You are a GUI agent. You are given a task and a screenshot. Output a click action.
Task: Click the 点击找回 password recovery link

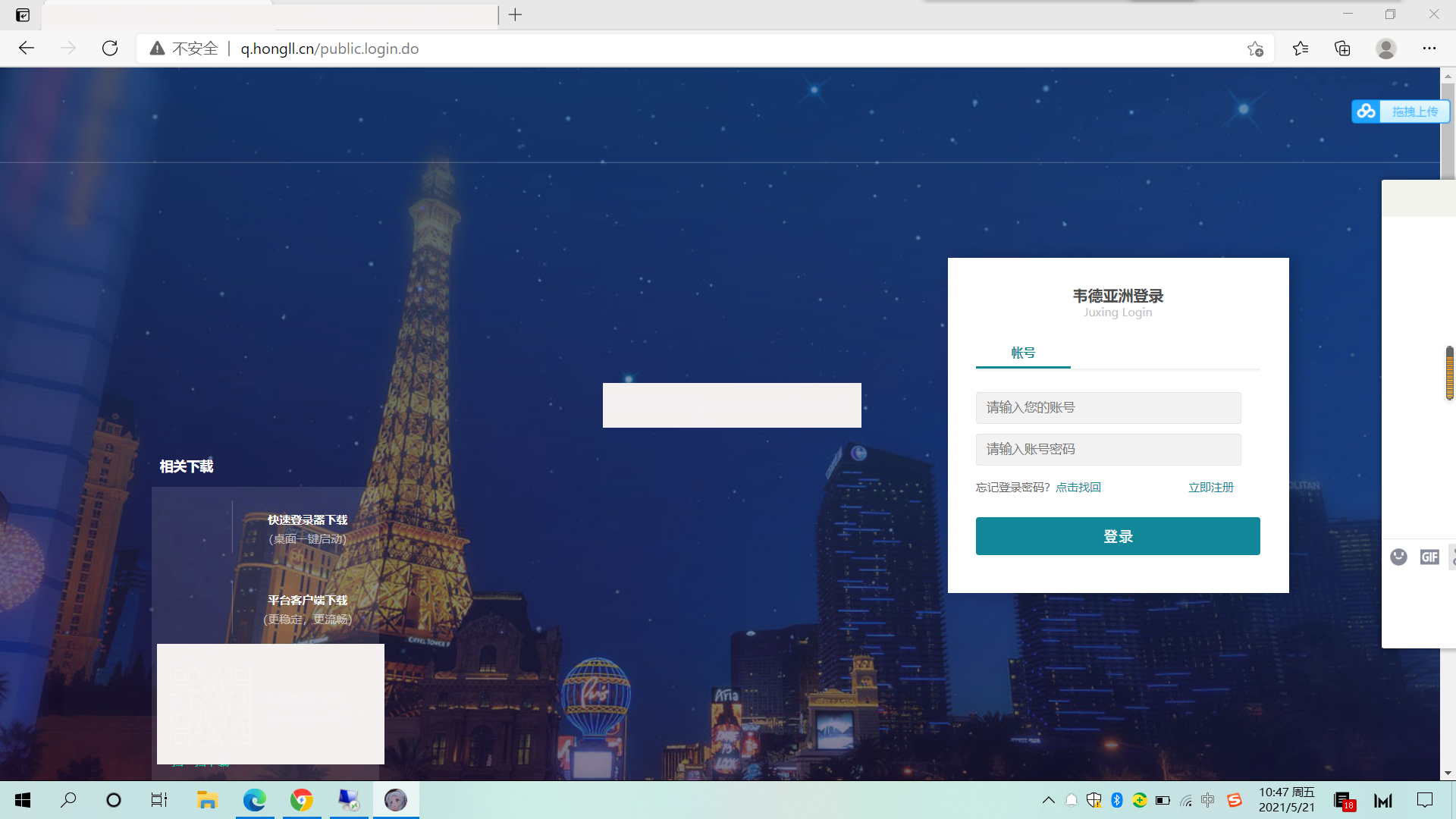pyautogui.click(x=1078, y=488)
